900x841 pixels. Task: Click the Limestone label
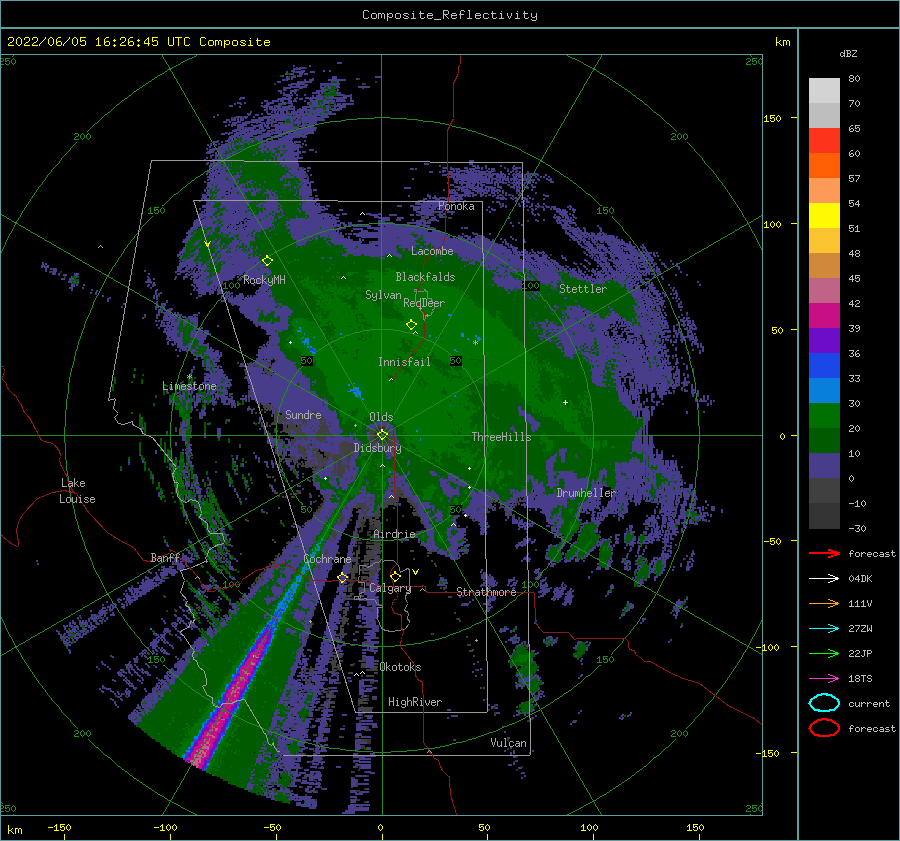click(189, 386)
